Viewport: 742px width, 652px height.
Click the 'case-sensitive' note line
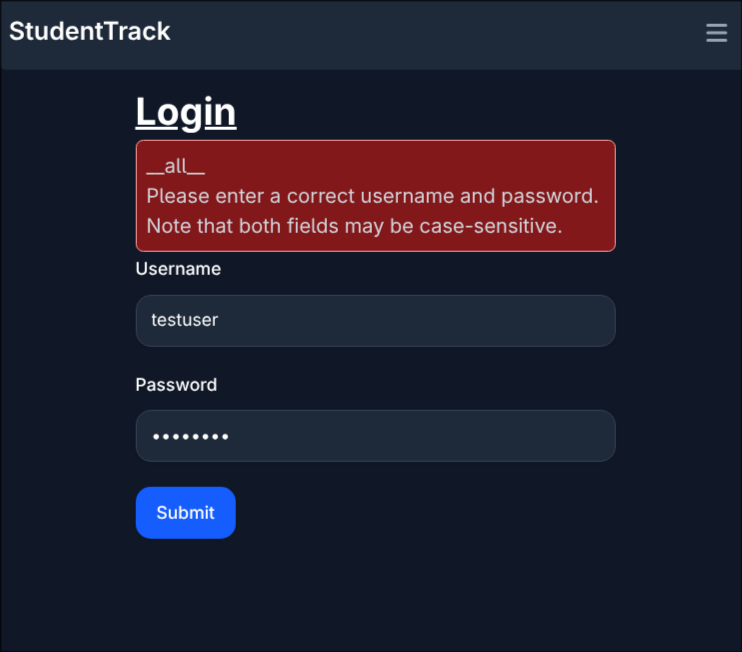[354, 226]
